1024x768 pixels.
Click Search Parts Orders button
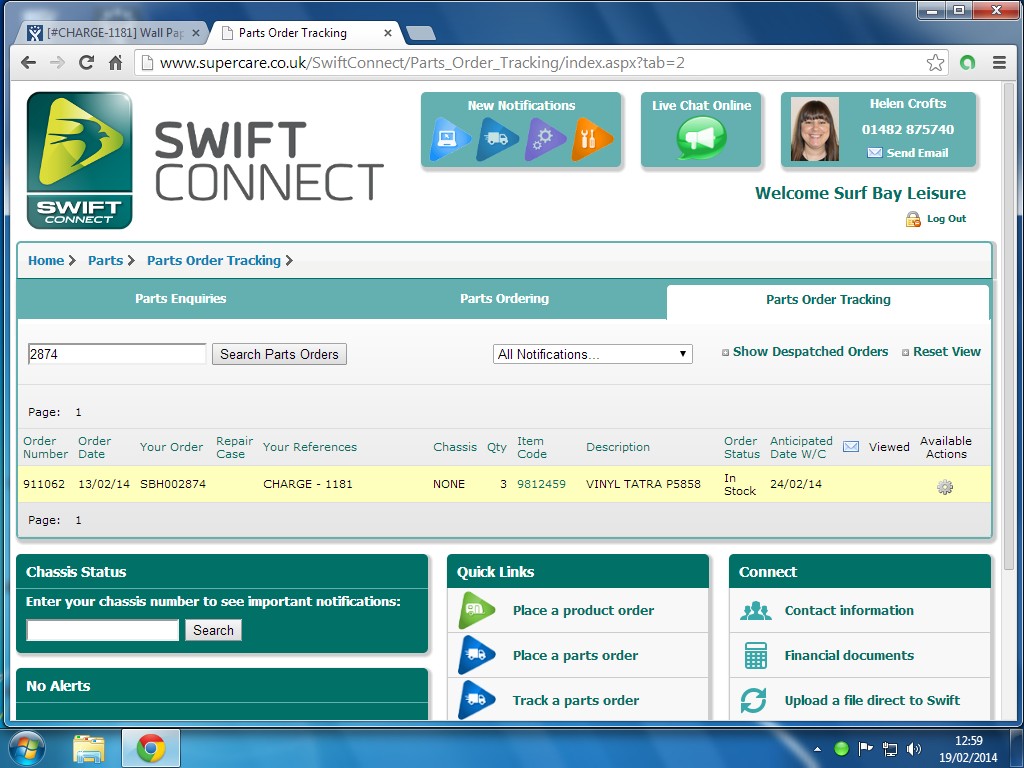click(279, 354)
